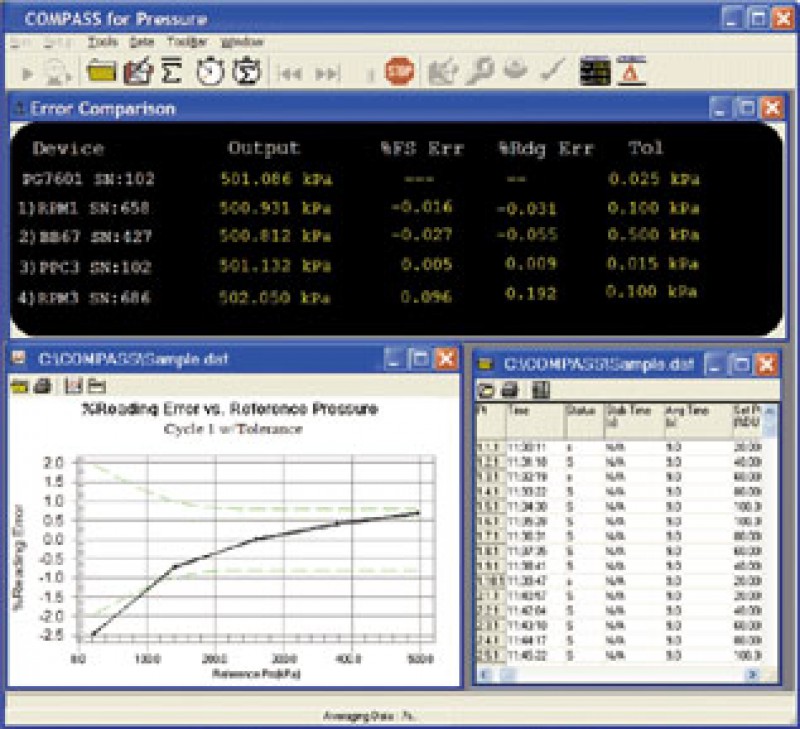Open the Window menu
This screenshot has width=800, height=729.
click(x=241, y=43)
